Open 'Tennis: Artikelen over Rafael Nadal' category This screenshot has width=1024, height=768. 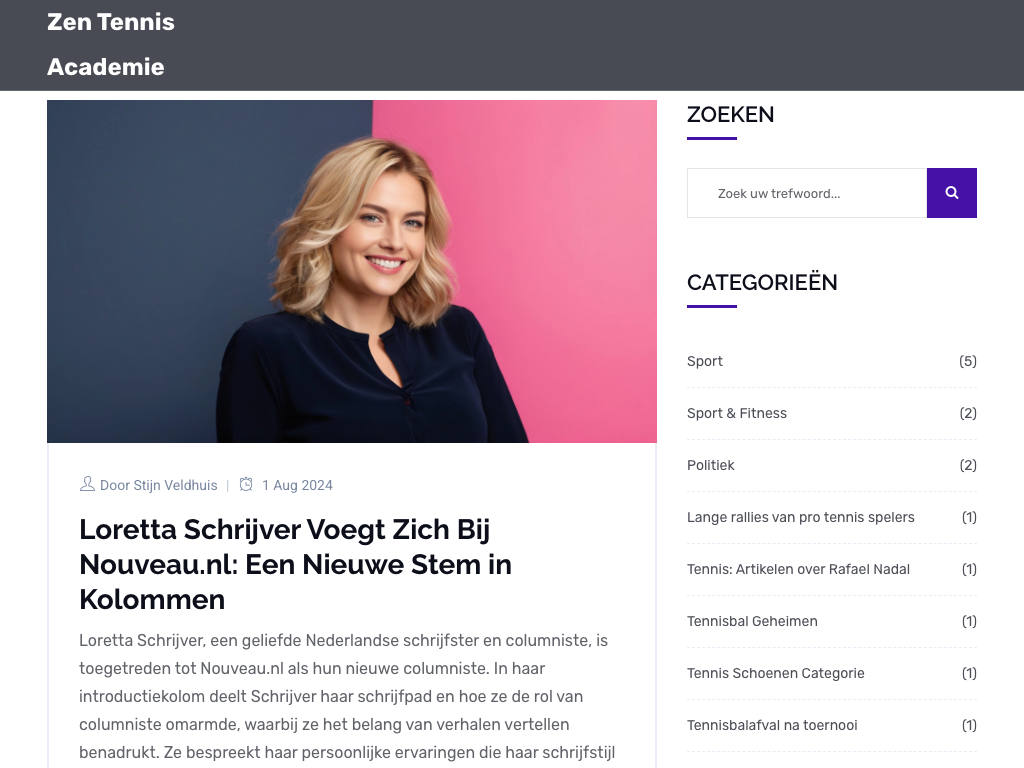(798, 569)
